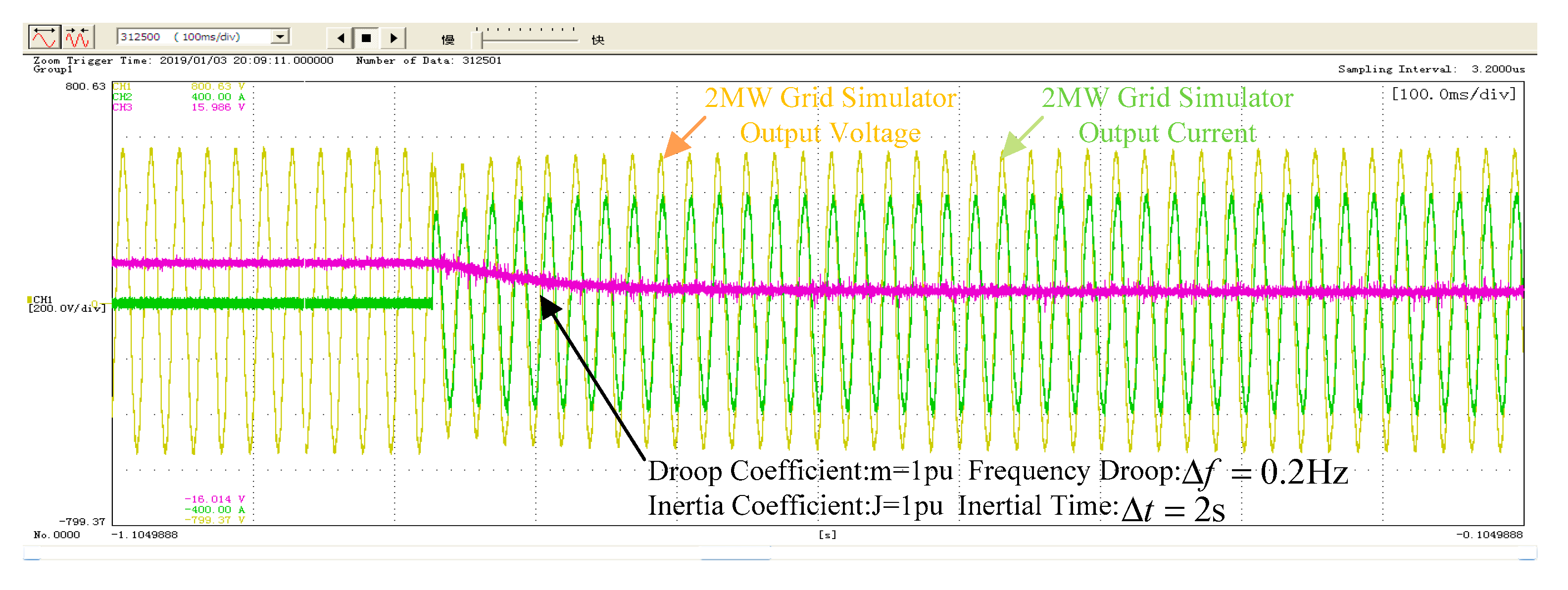1568x590 pixels.
Task: Click the compress time axis waveform icon
Action: click(78, 38)
